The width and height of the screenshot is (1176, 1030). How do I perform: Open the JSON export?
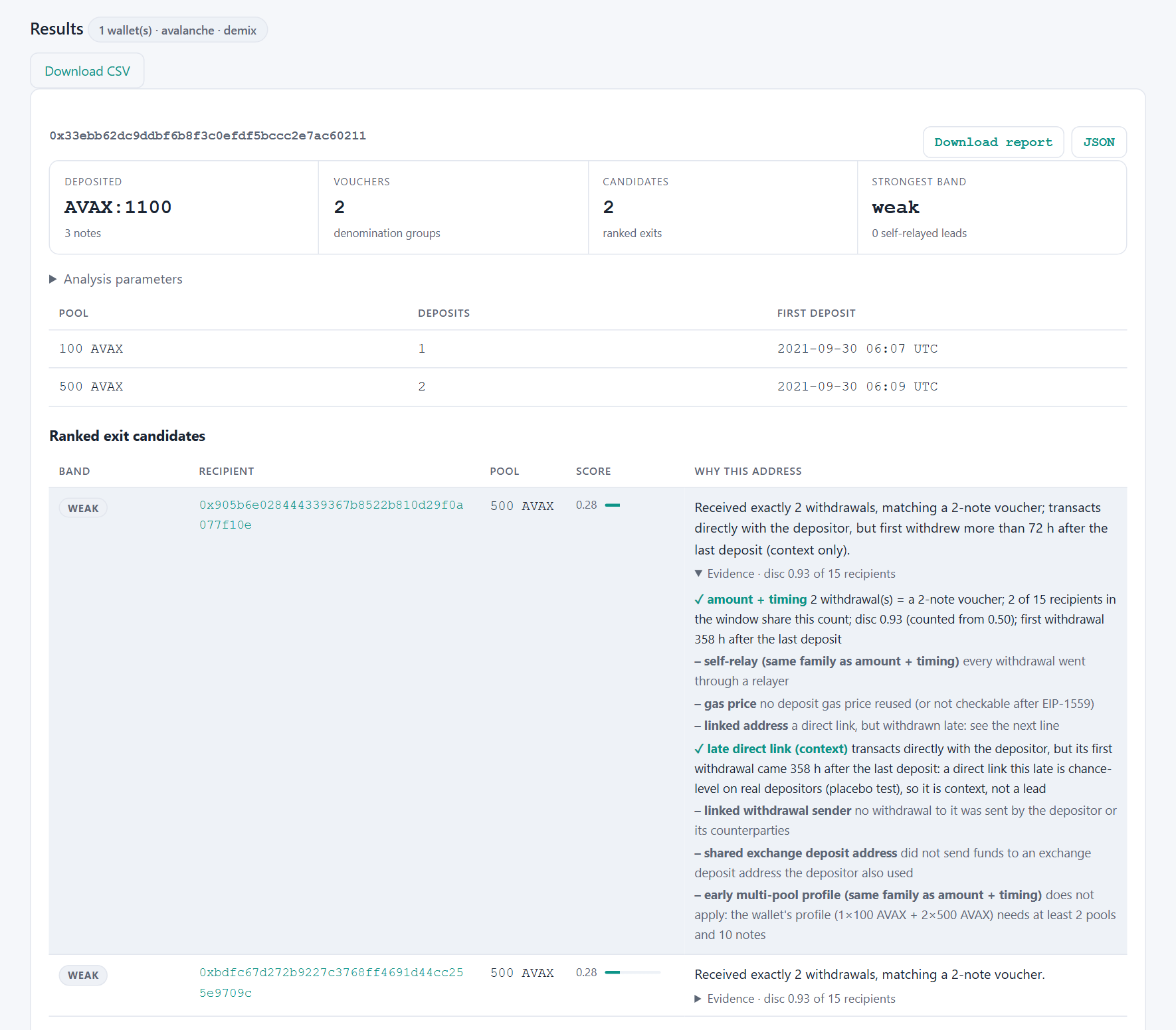(1099, 142)
